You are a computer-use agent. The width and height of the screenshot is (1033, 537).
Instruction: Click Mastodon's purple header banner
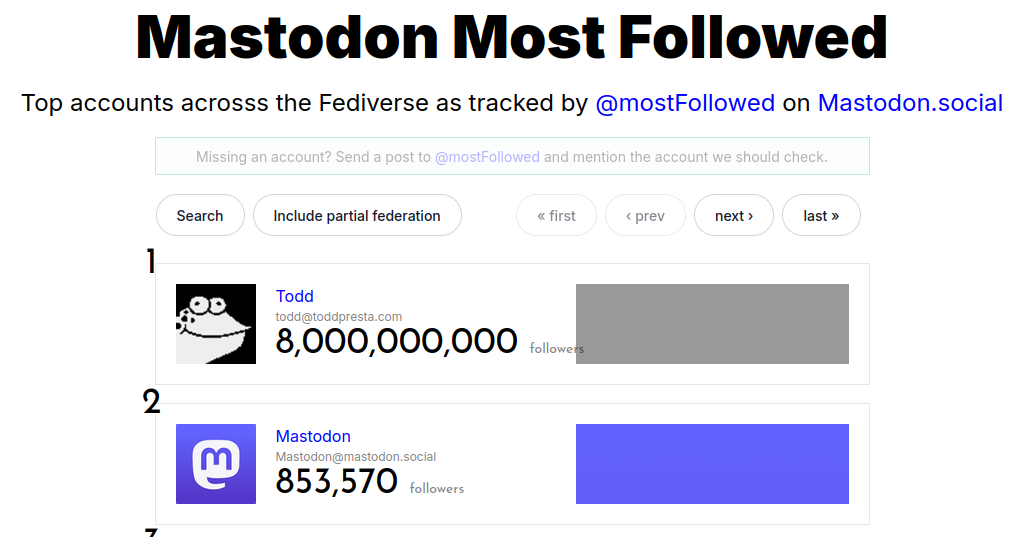pos(712,464)
